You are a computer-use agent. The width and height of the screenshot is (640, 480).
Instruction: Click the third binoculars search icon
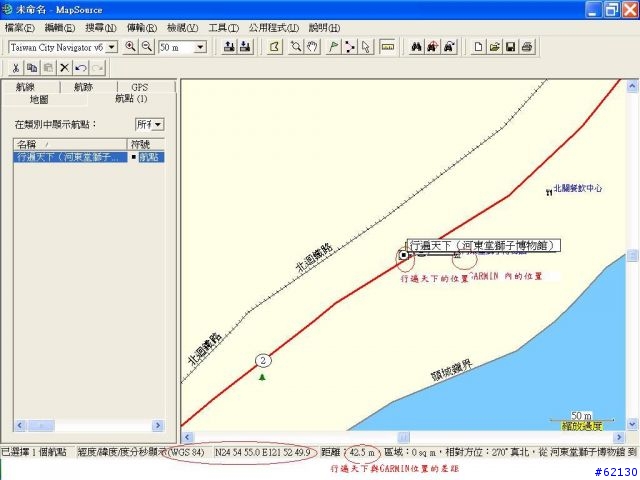(x=449, y=47)
